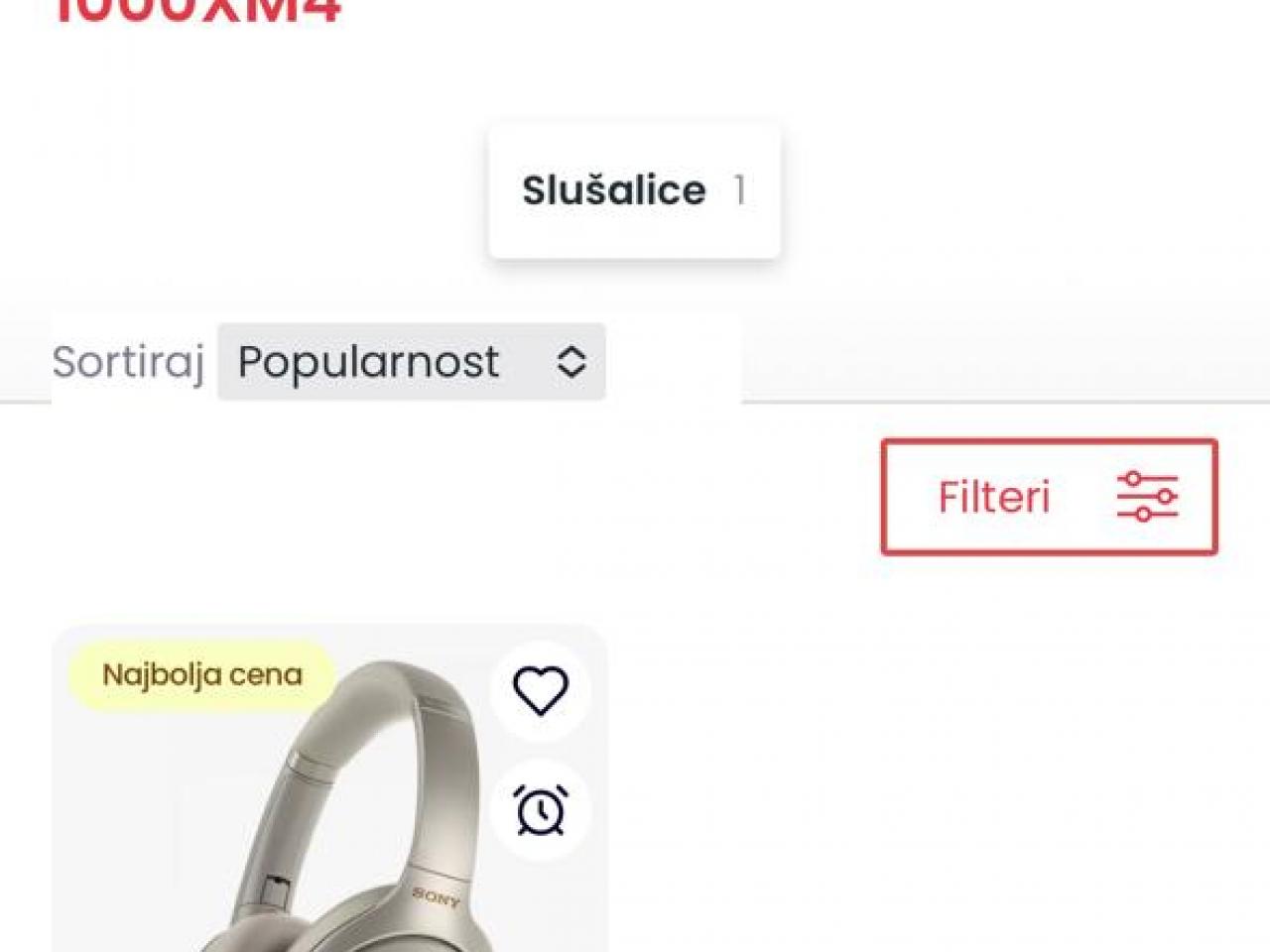Click the count 1 beside Slušalice
This screenshot has height=952, width=1270.
tap(739, 190)
